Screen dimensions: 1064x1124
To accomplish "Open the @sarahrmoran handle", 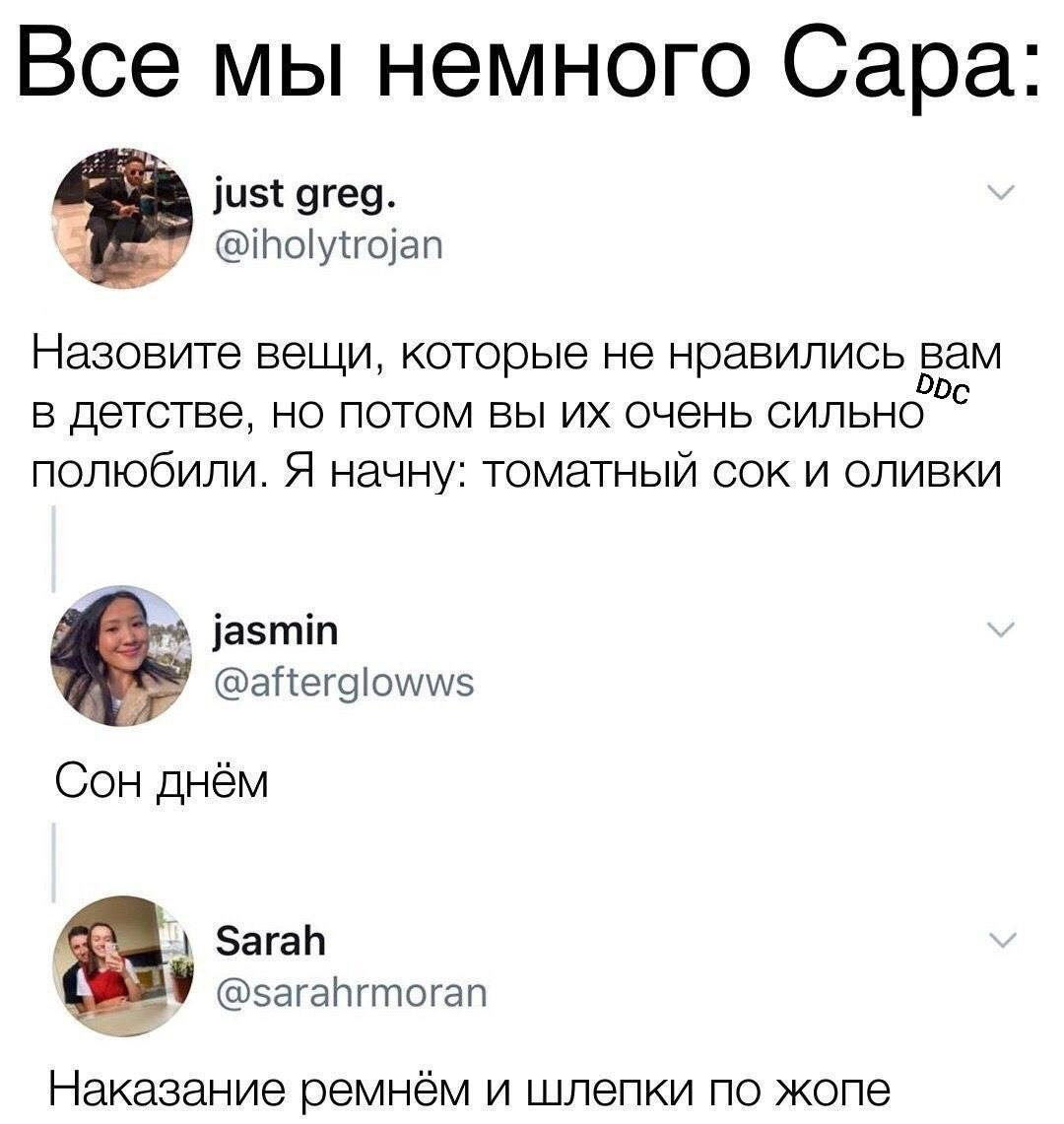I will (352, 993).
